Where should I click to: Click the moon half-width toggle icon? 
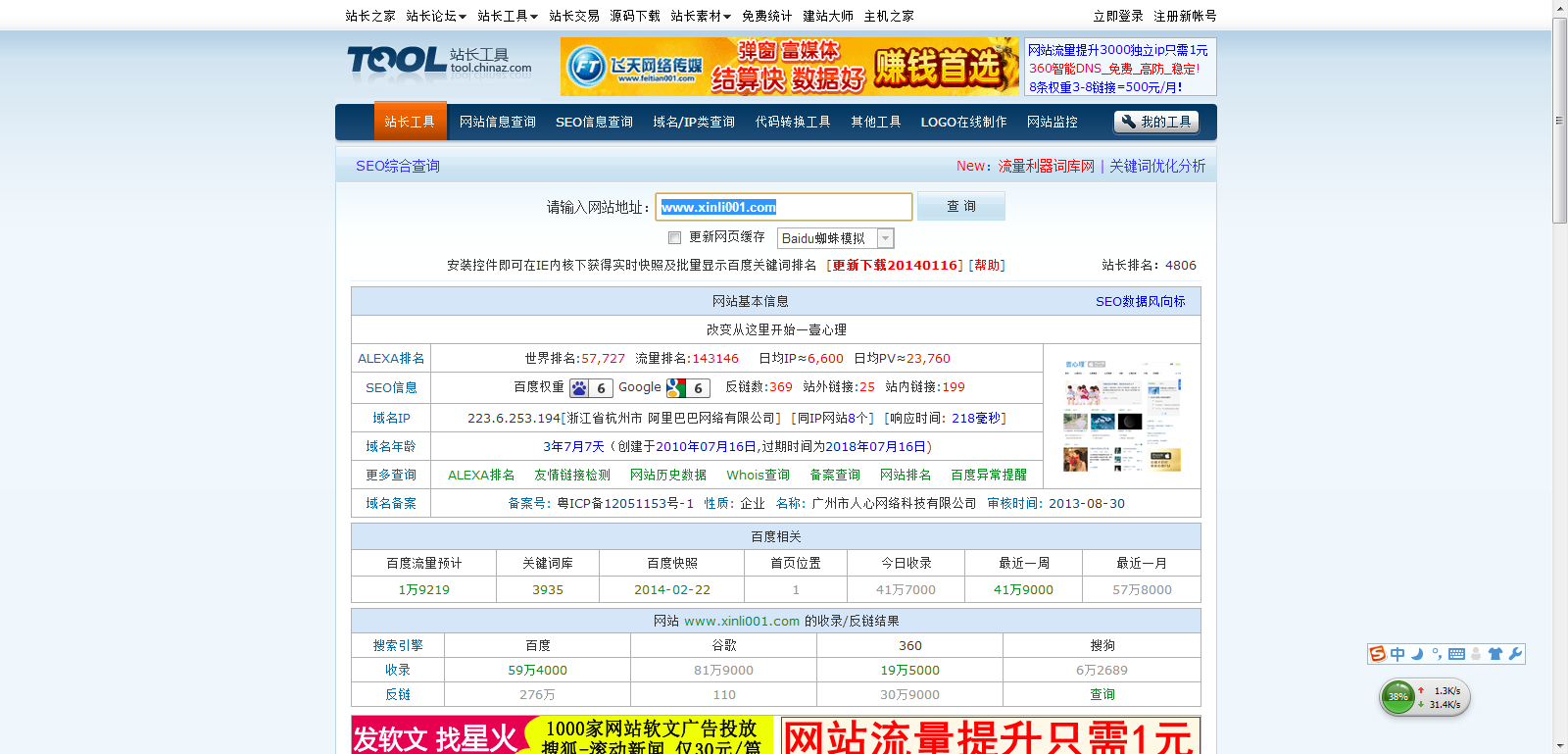pos(1417,654)
